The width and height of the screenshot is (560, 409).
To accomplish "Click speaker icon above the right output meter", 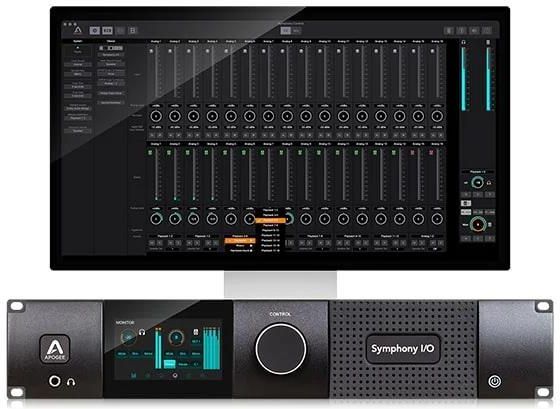I will [488, 42].
